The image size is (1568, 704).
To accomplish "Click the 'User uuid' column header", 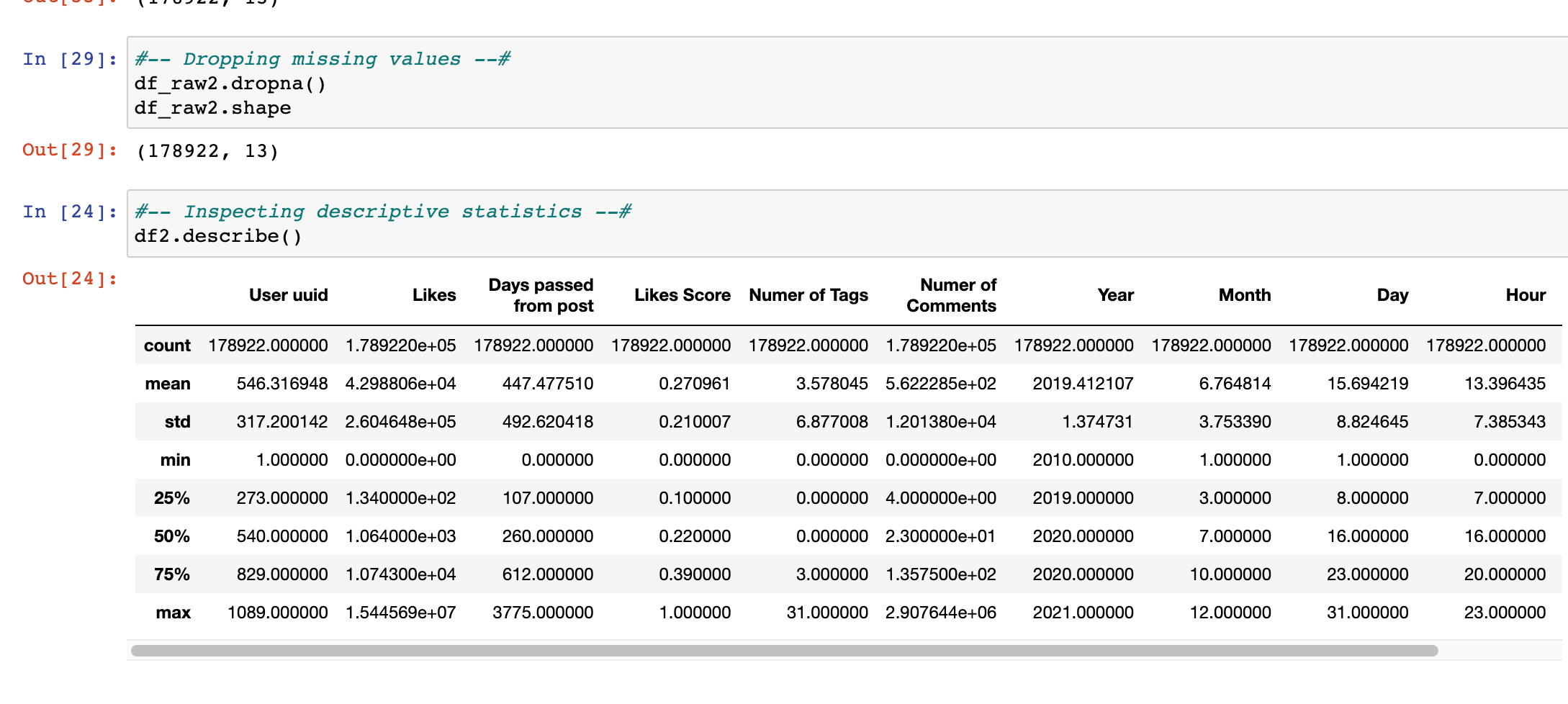I will 288,295.
